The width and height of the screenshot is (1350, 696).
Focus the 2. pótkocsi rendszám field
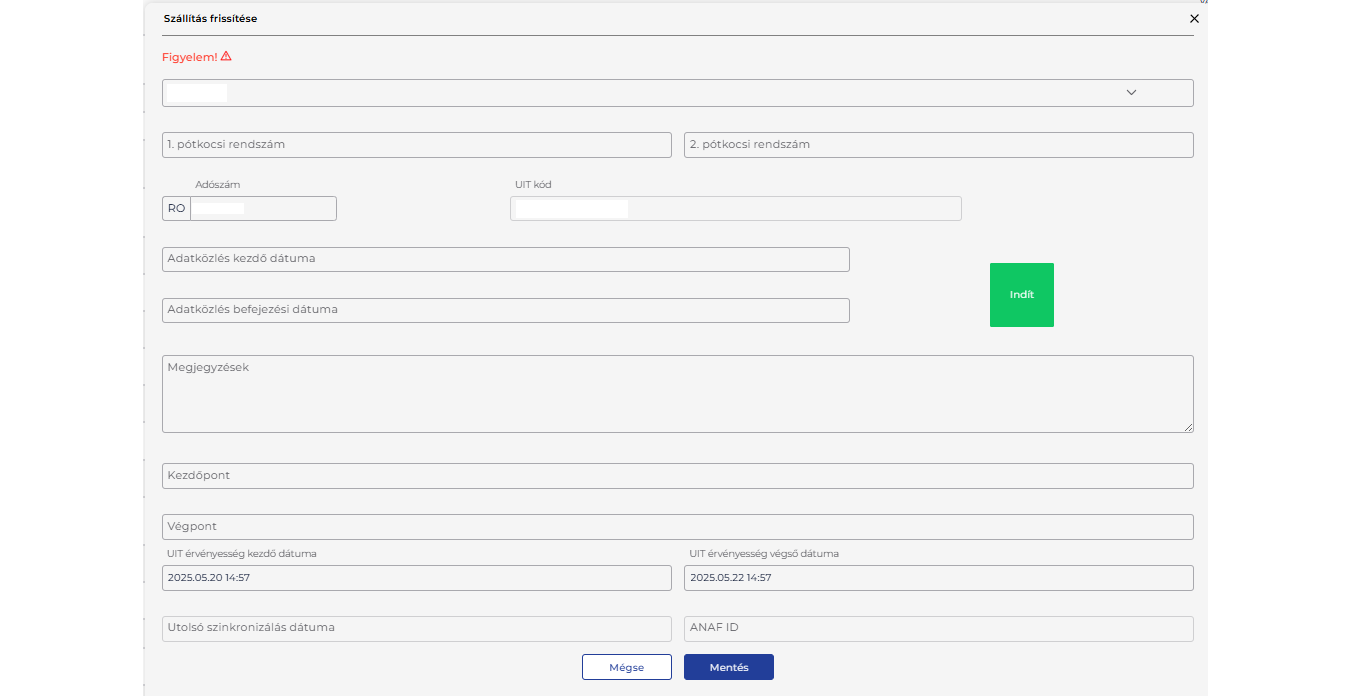(938, 145)
